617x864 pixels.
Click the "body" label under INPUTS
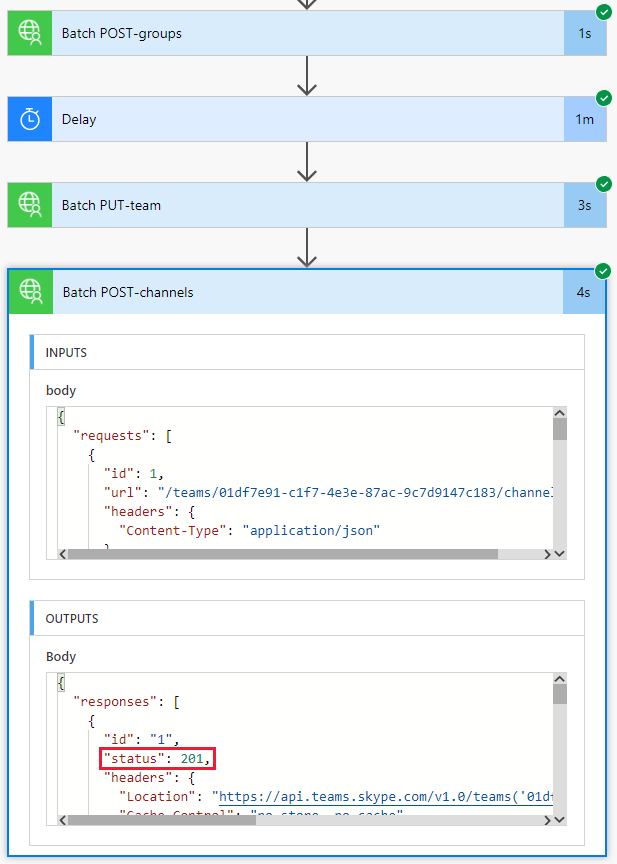tap(61, 391)
